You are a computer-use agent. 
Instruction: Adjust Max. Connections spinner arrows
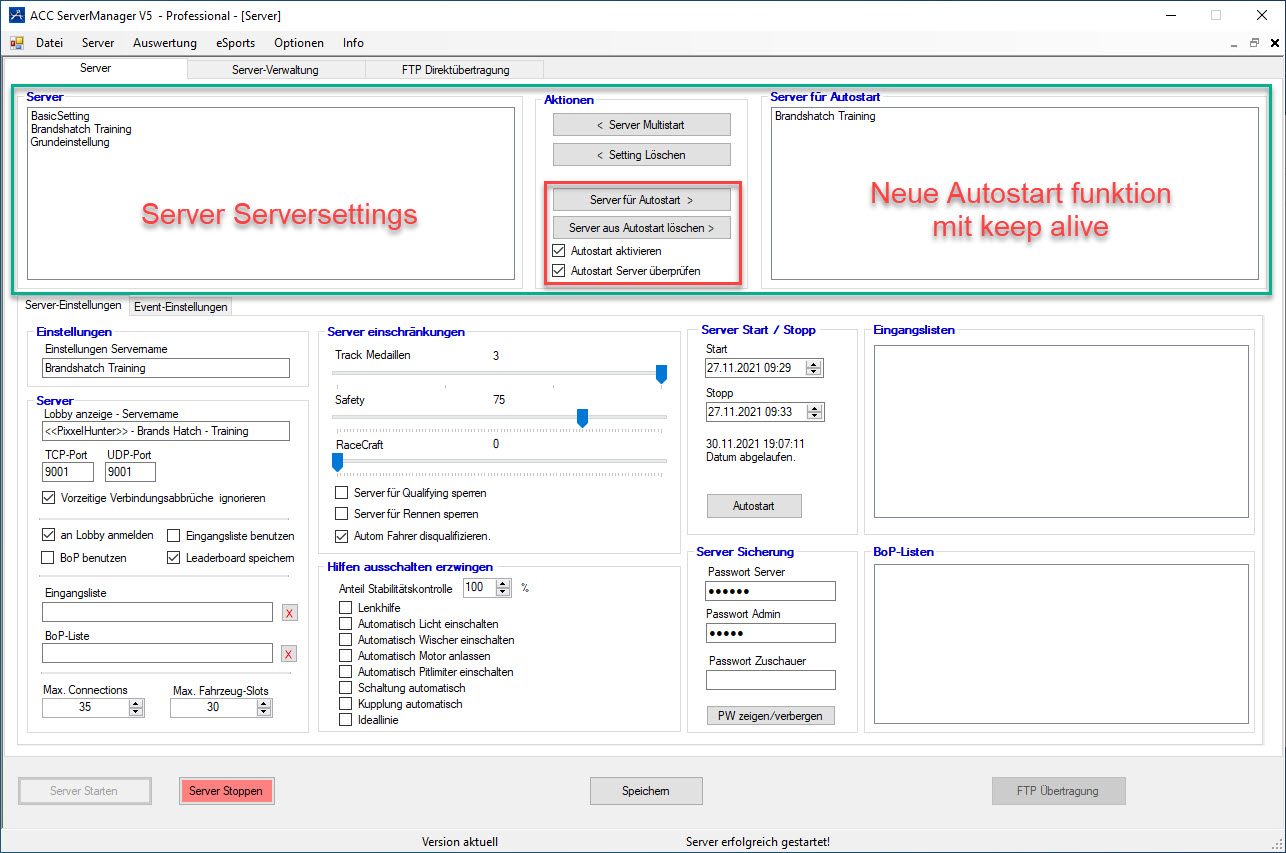click(x=136, y=707)
